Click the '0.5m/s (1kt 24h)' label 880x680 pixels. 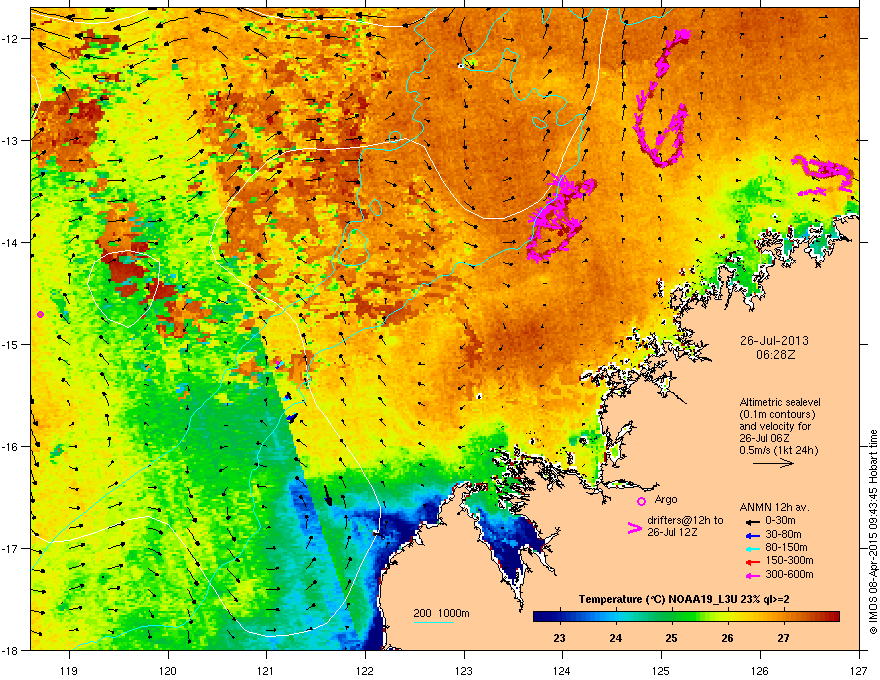tap(778, 451)
